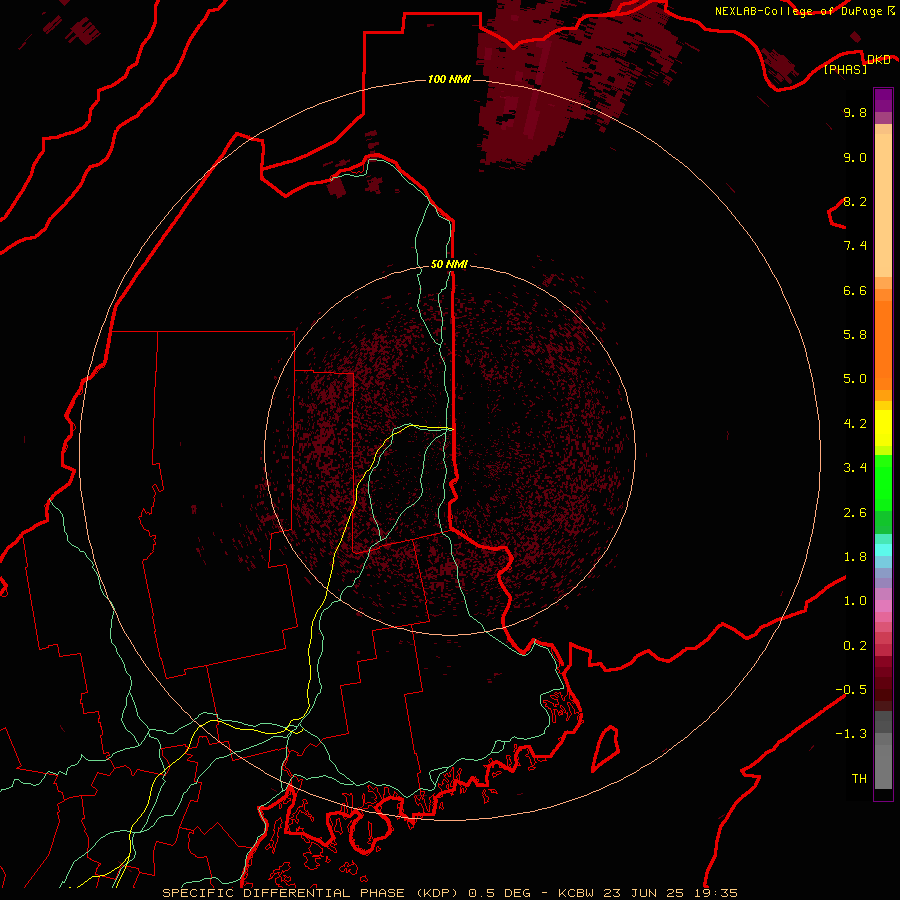Pick the pink color bar segment
900x900 pixels.
click(883, 606)
